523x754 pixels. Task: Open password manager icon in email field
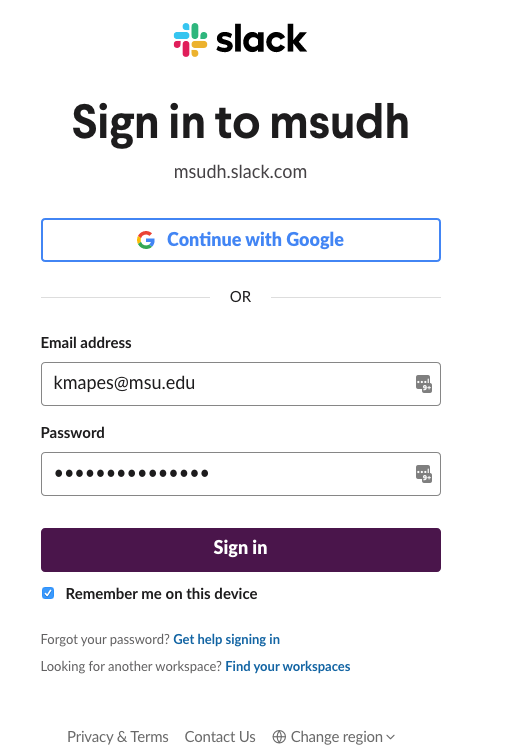tap(423, 384)
